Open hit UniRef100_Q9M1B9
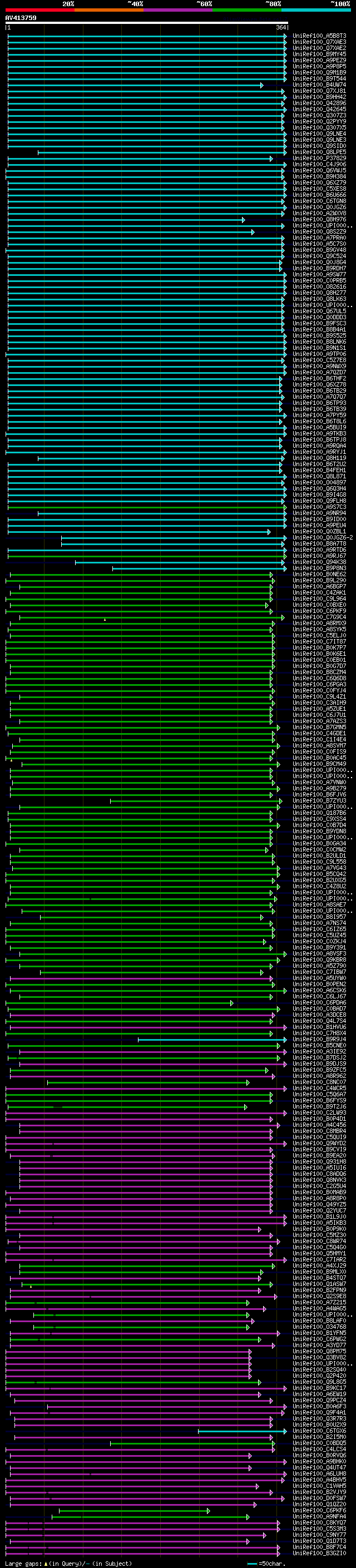The width and height of the screenshot is (356, 1568). click(319, 72)
